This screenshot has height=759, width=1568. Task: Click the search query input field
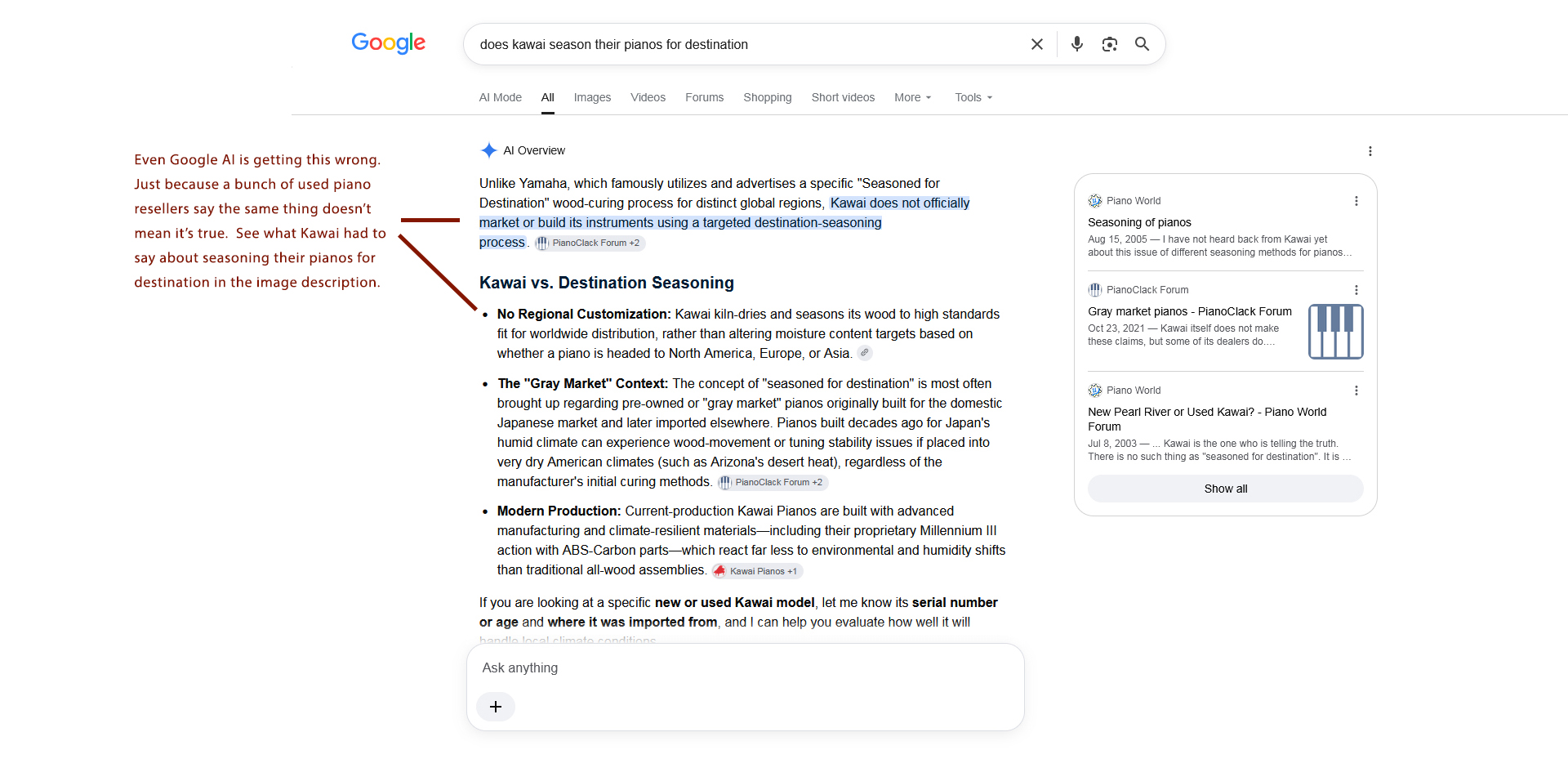tap(747, 44)
